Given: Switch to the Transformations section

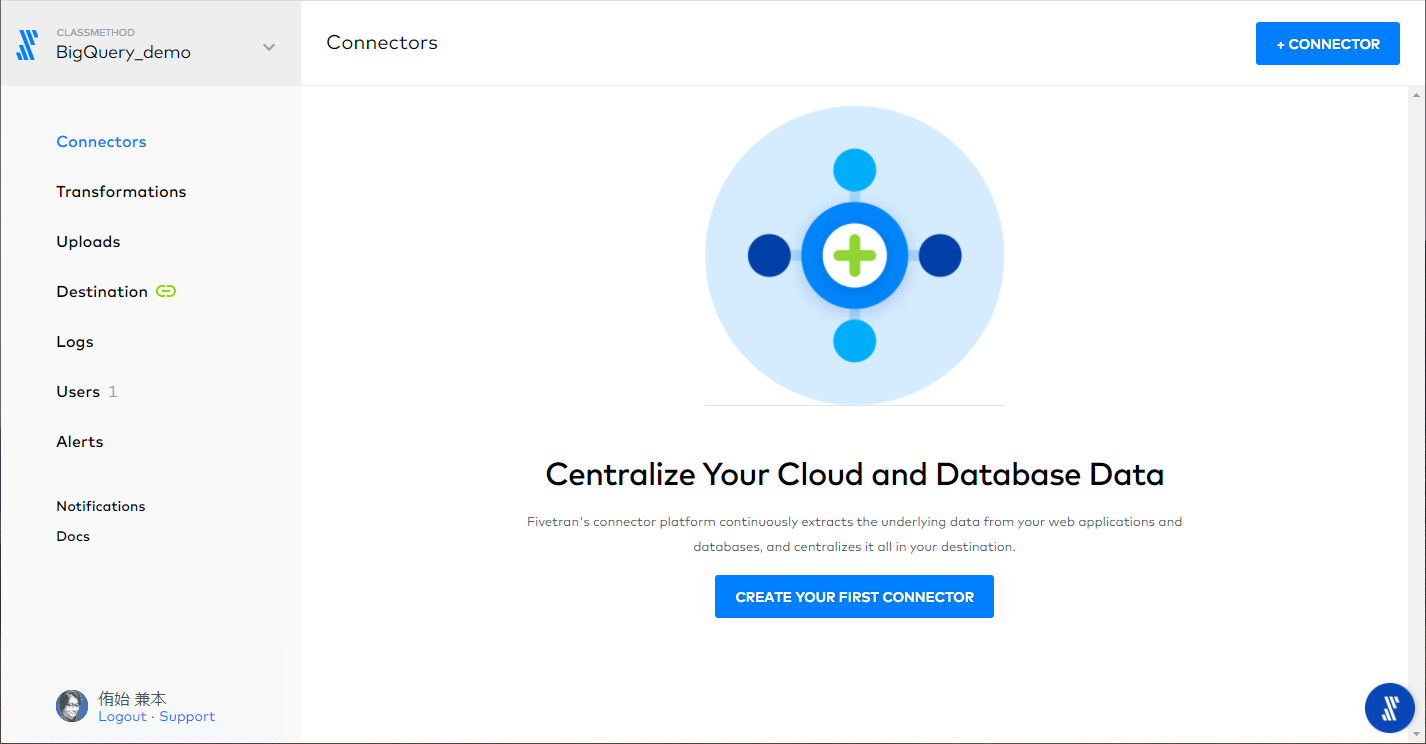Looking at the screenshot, I should 121,191.
